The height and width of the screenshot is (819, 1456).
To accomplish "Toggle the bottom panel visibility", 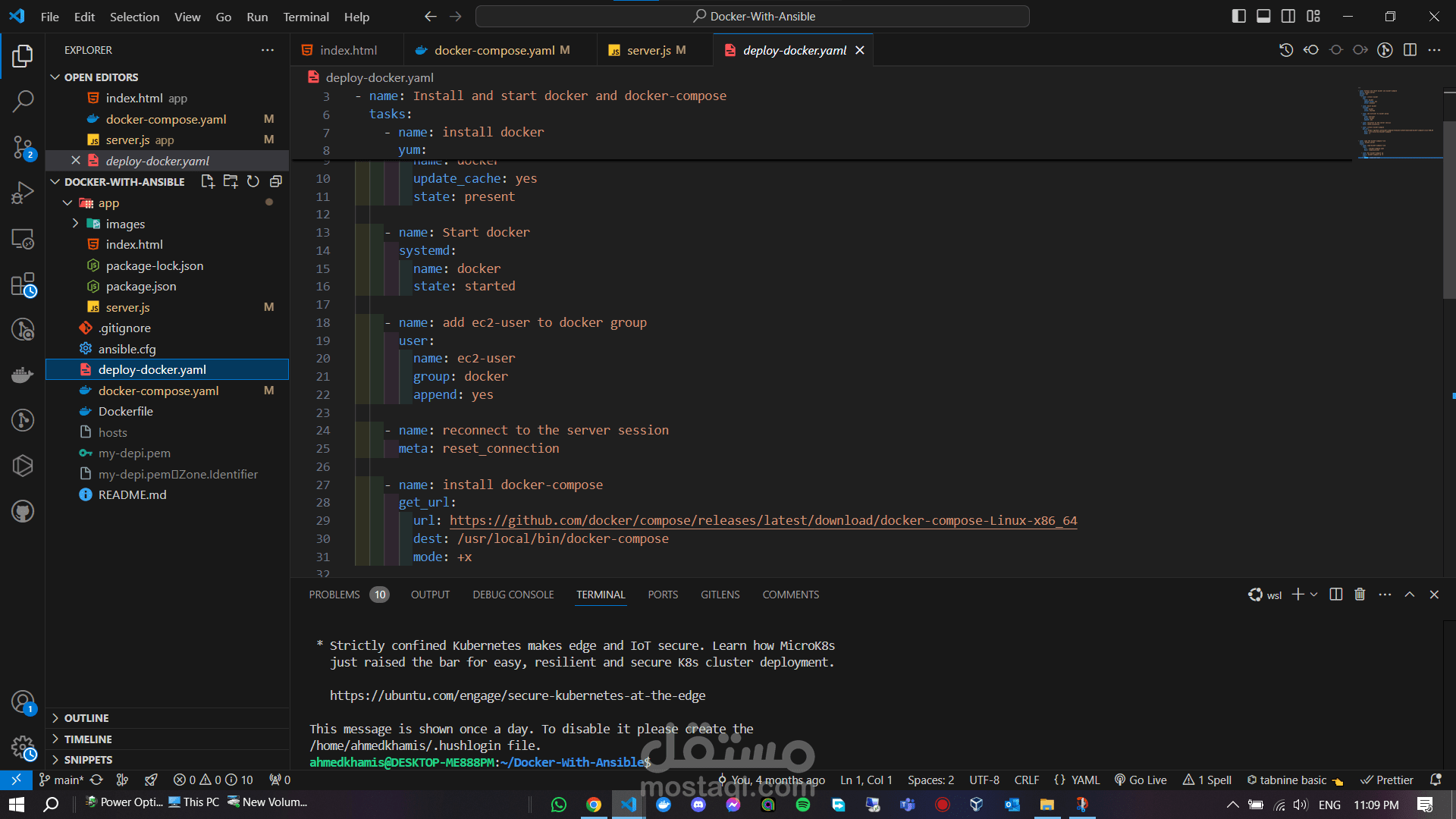I will pos(1263,16).
